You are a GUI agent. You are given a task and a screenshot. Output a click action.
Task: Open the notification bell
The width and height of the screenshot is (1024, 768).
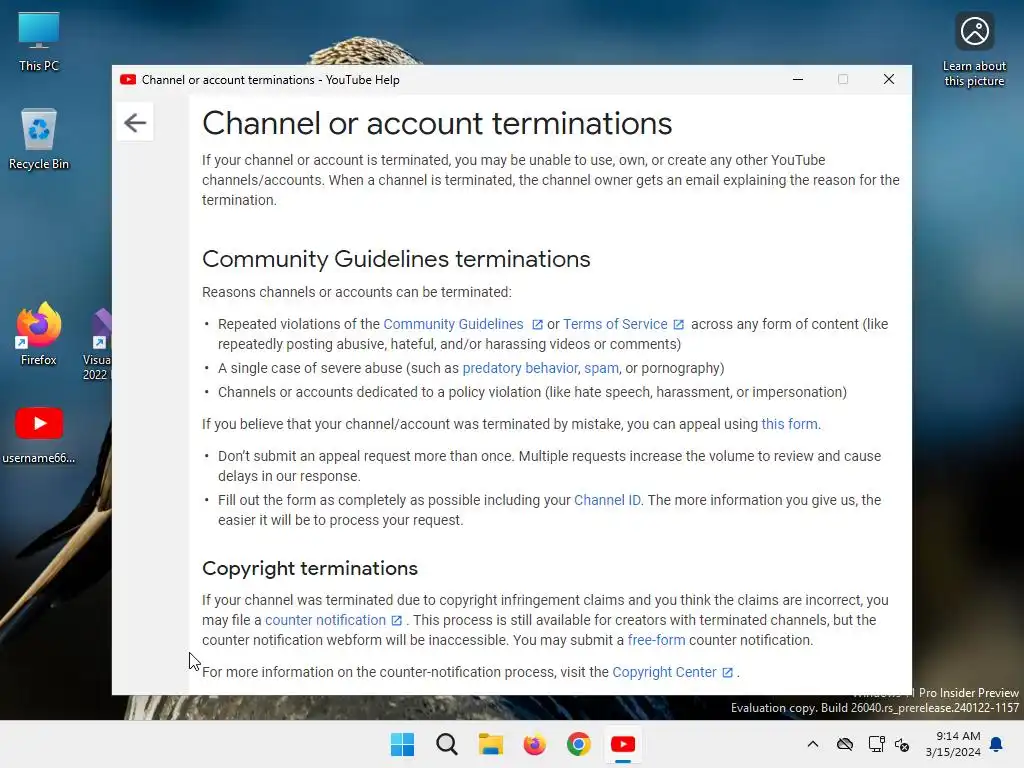[x=997, y=744]
